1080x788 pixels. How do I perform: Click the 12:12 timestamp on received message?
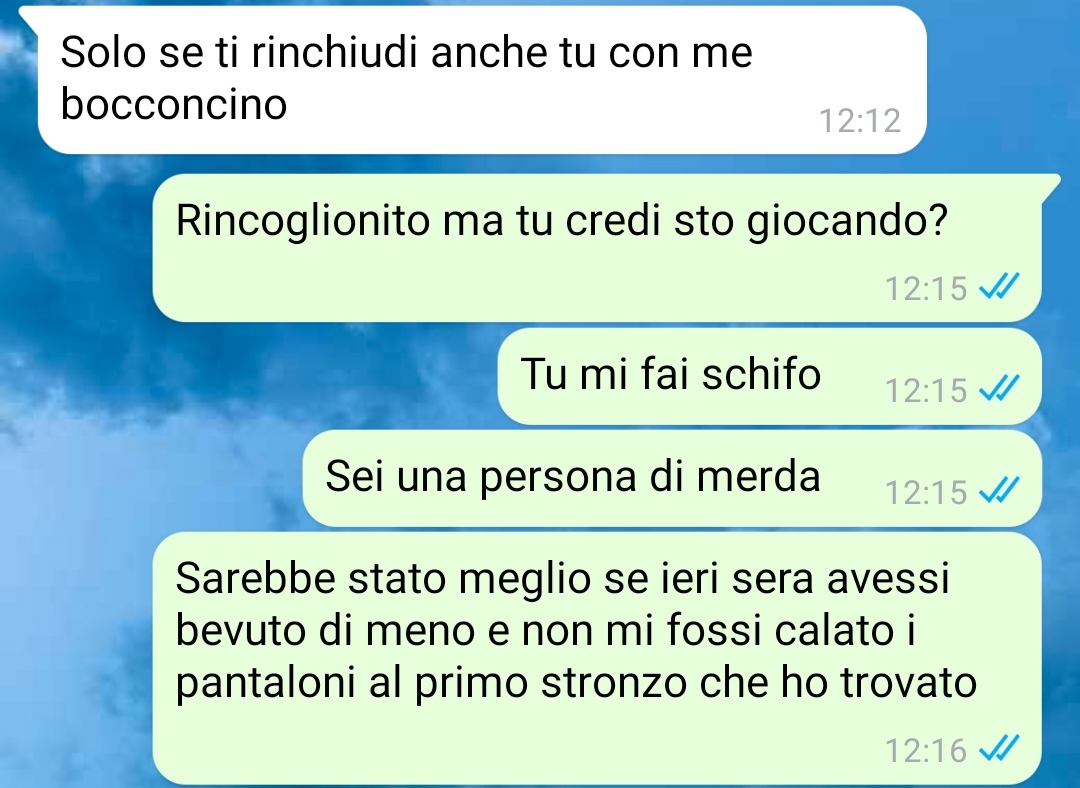click(x=860, y=121)
